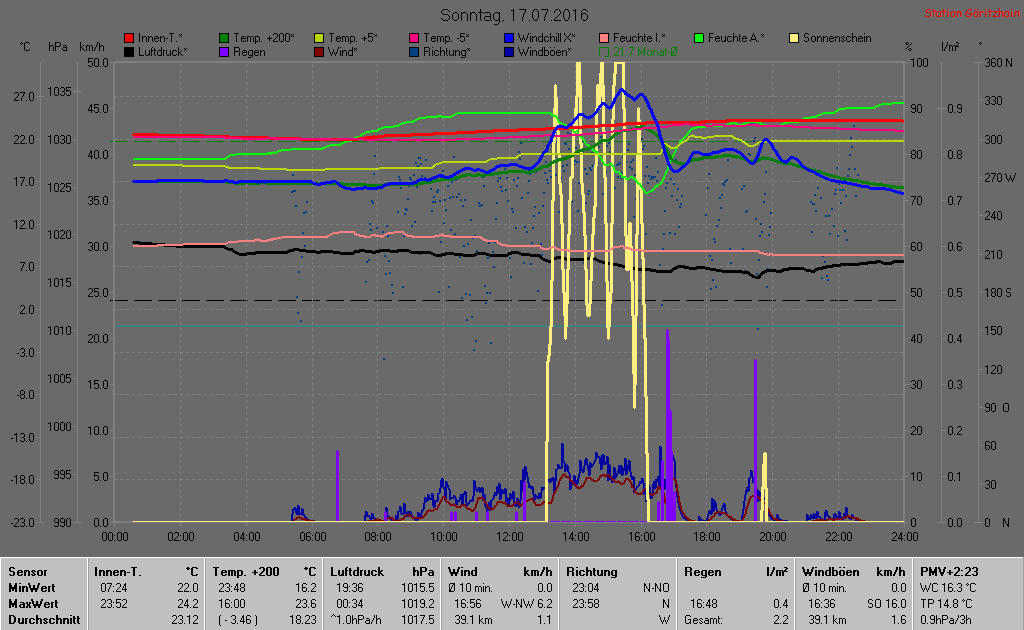1024x630 pixels.
Task: Click the dark blue Windböen legend swatch
Action: click(509, 52)
